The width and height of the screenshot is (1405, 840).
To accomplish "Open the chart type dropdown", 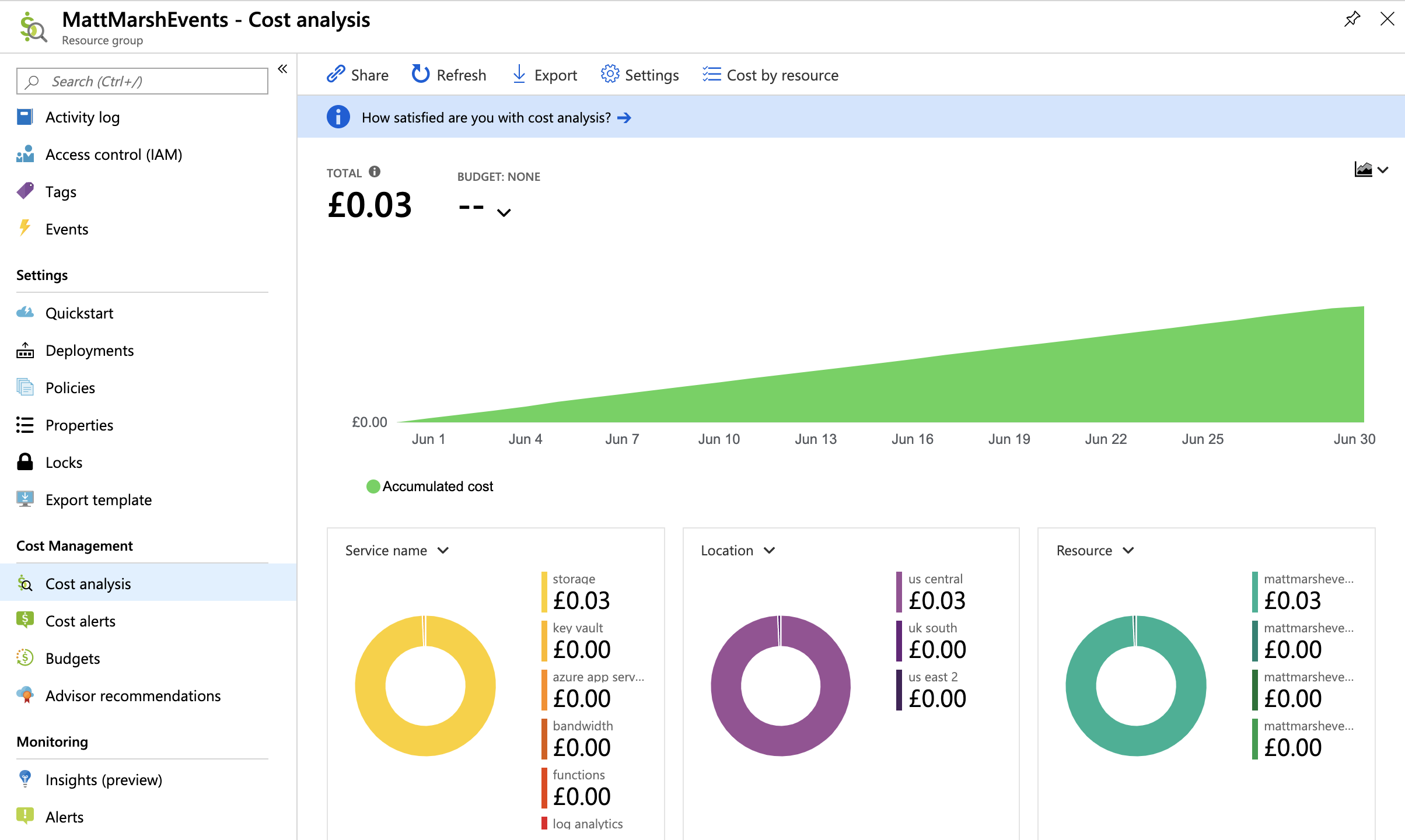I will click(x=1371, y=170).
